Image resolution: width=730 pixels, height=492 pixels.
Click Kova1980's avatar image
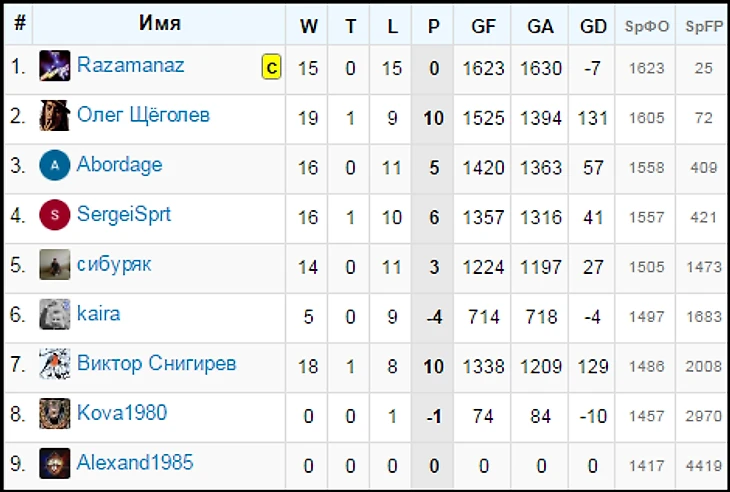click(54, 413)
